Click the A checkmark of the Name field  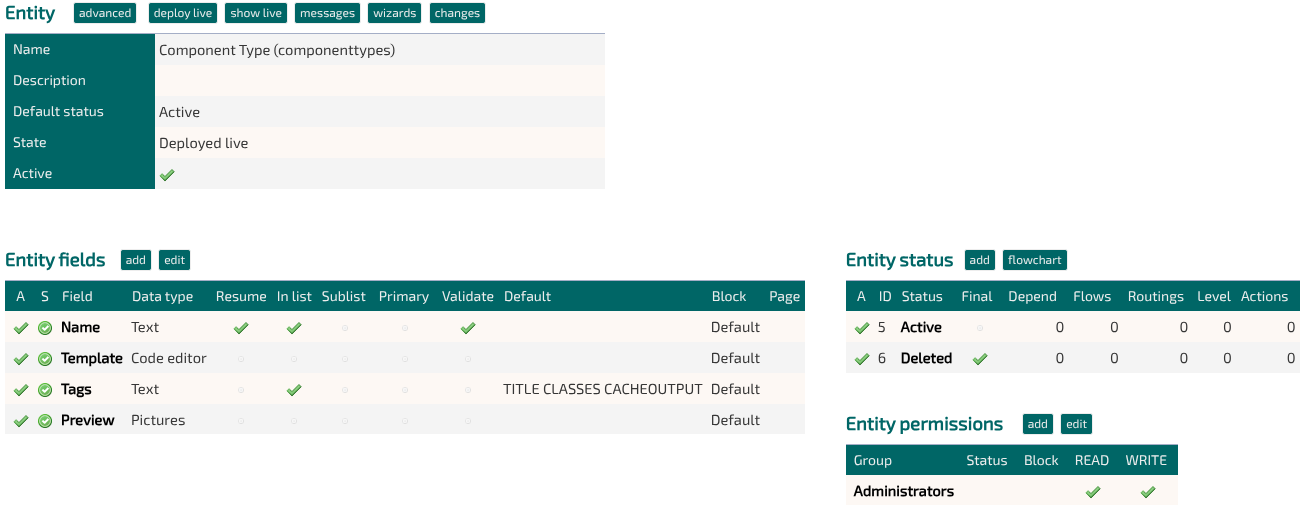coord(21,328)
